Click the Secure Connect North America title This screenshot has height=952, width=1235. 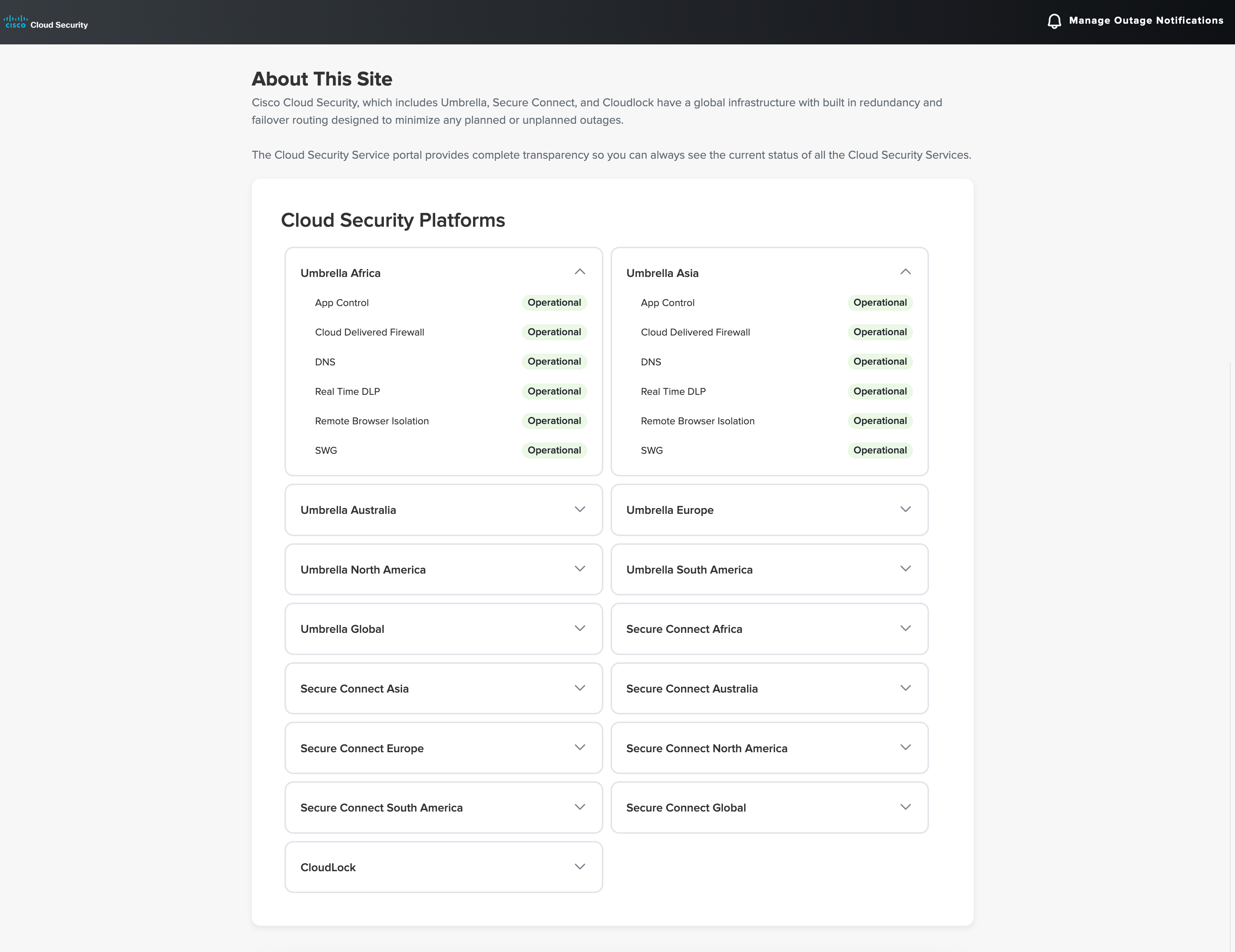point(707,748)
